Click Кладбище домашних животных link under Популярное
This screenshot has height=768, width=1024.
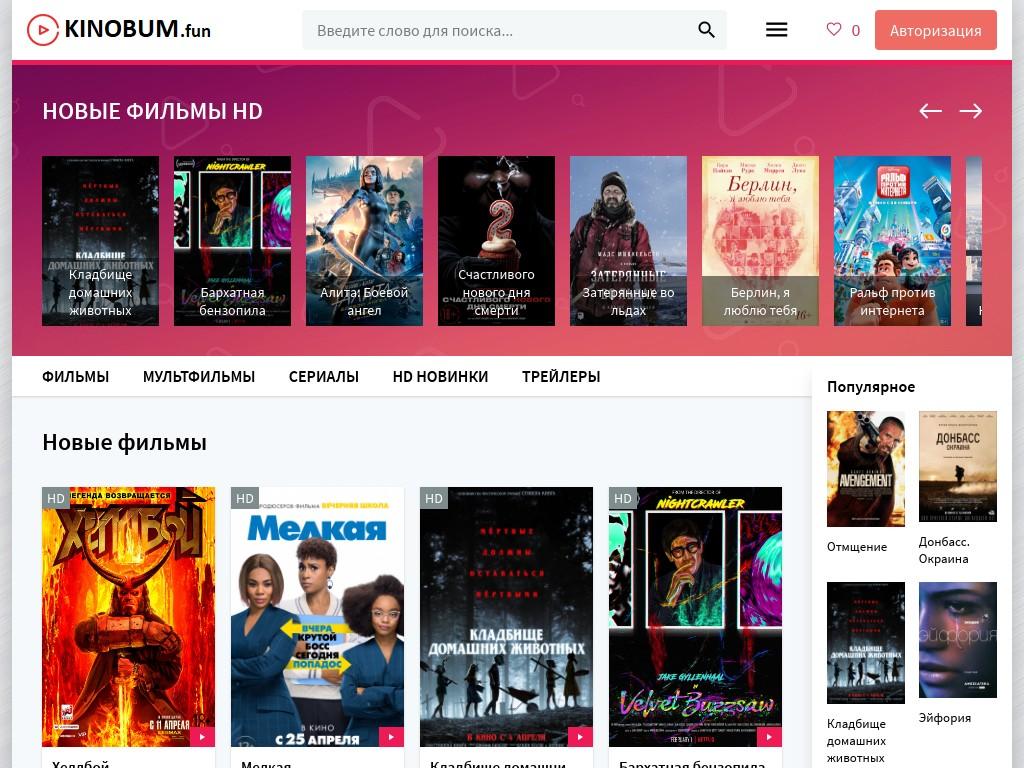click(856, 741)
